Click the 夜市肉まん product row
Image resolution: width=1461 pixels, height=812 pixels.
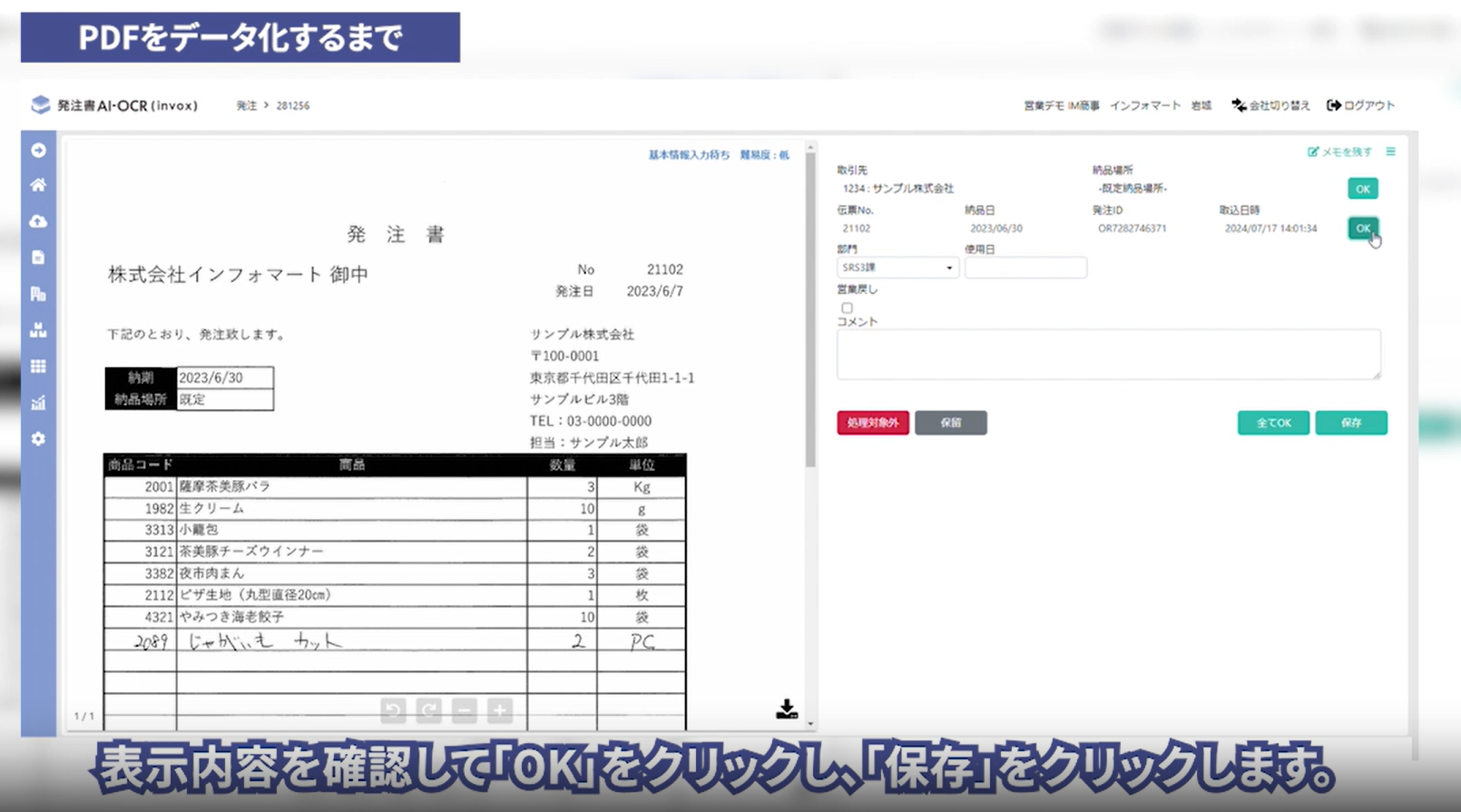395,573
